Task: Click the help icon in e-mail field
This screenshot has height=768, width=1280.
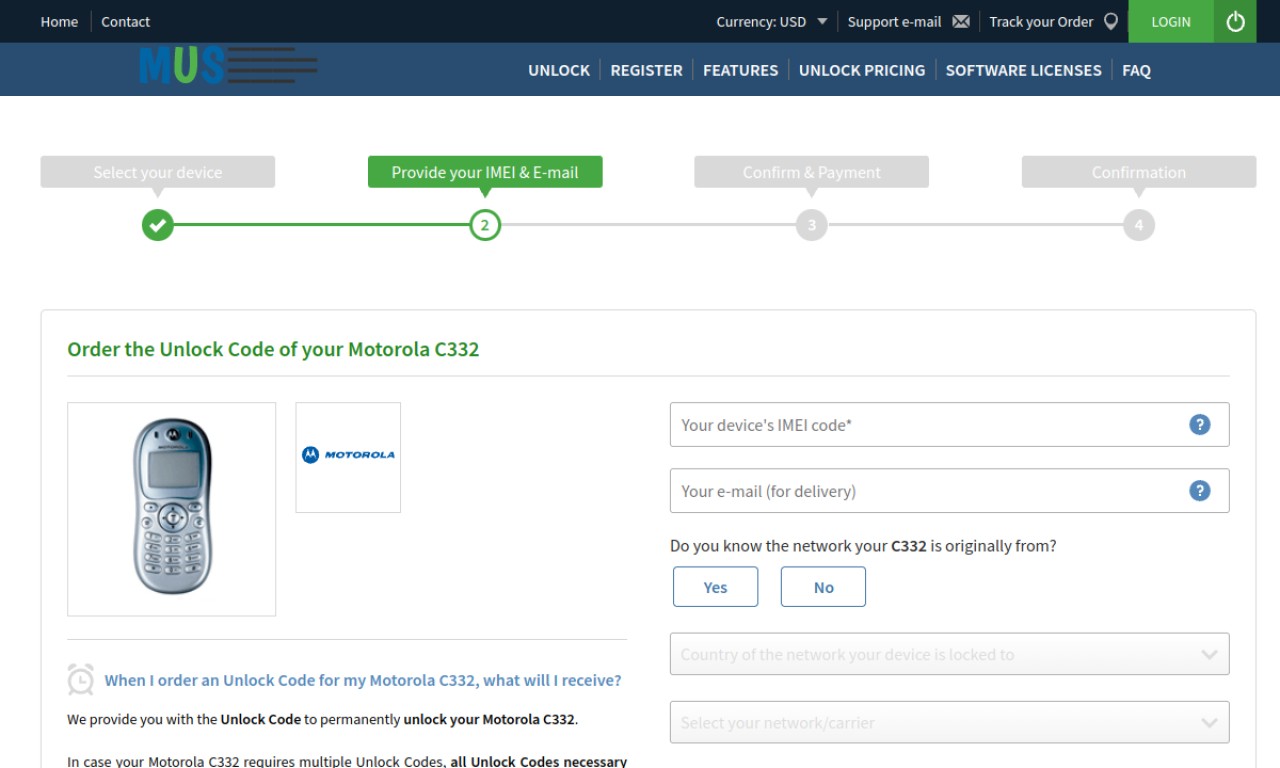Action: pyautogui.click(x=1200, y=490)
